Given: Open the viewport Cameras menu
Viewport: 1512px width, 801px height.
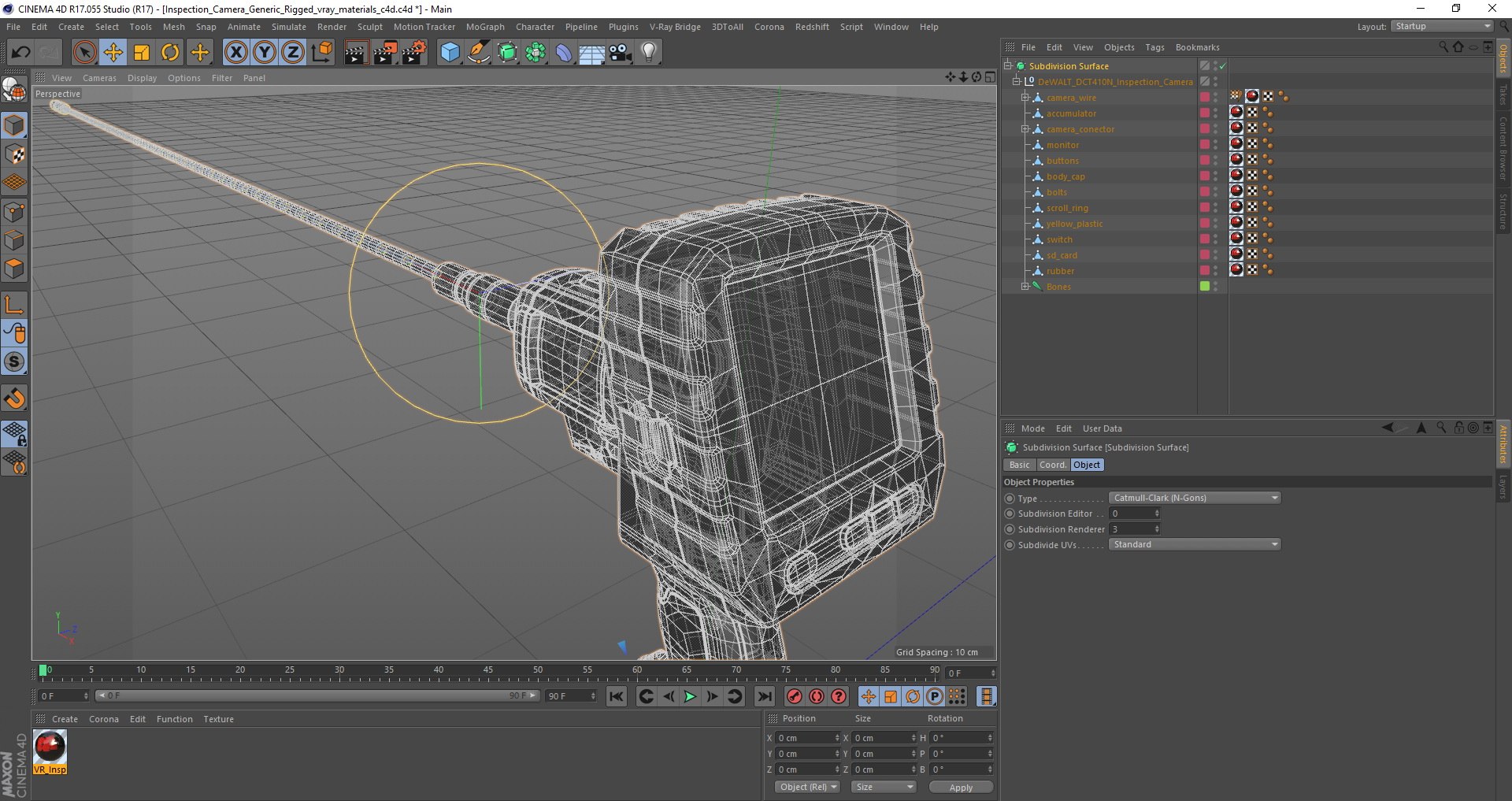Looking at the screenshot, I should click(99, 78).
